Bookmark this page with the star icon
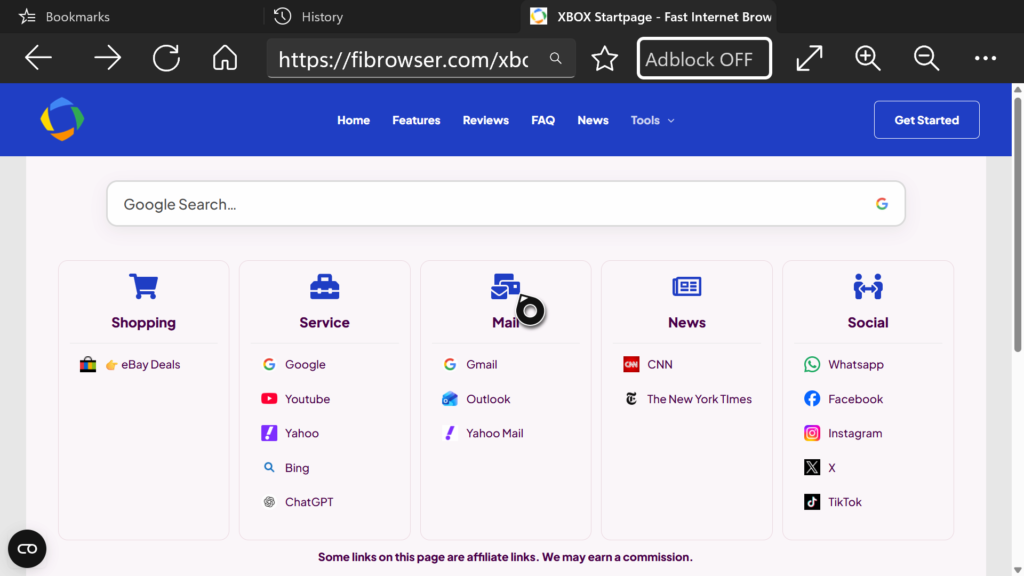Image resolution: width=1024 pixels, height=576 pixels. [605, 59]
